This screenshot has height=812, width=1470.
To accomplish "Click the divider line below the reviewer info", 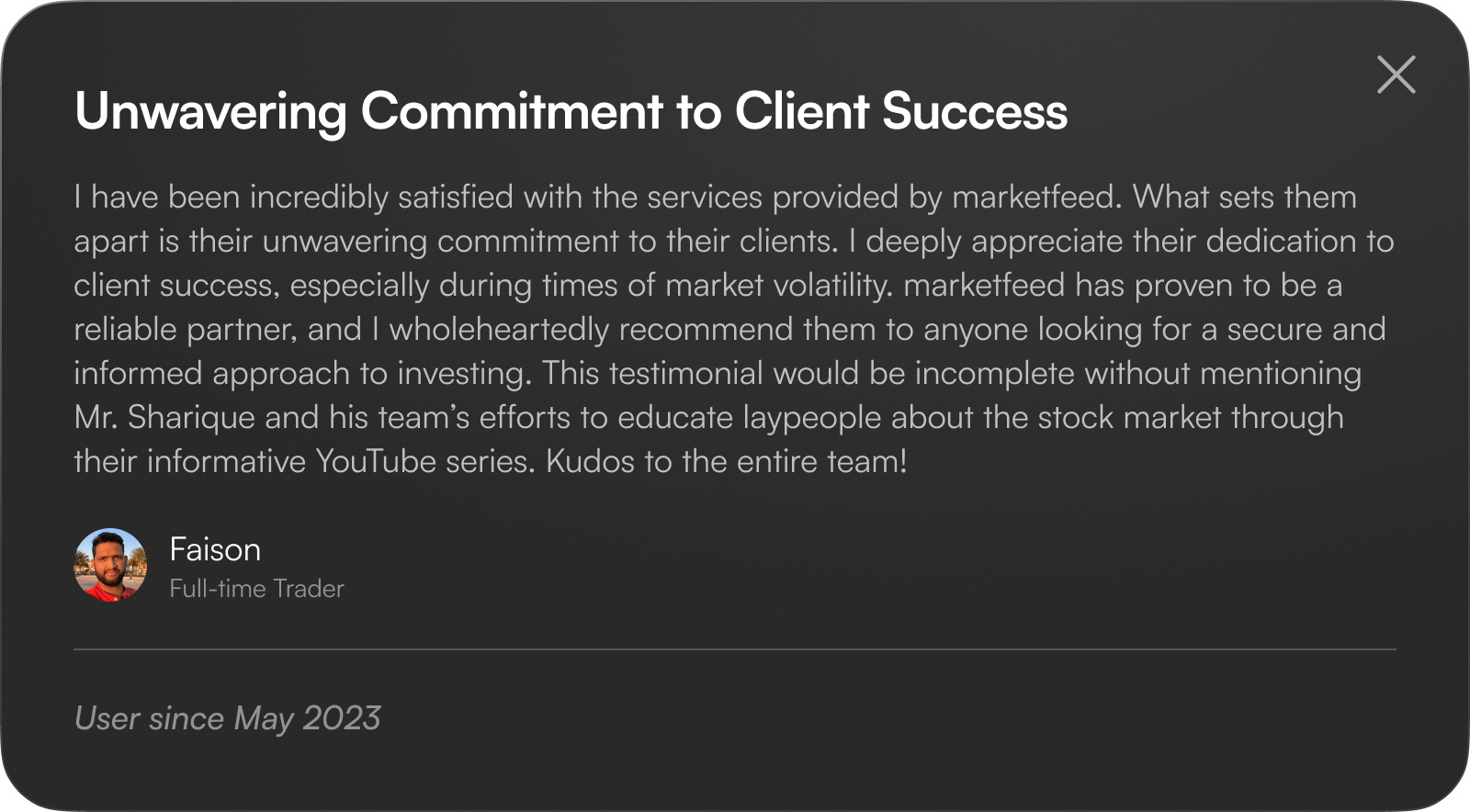I will 735,649.
